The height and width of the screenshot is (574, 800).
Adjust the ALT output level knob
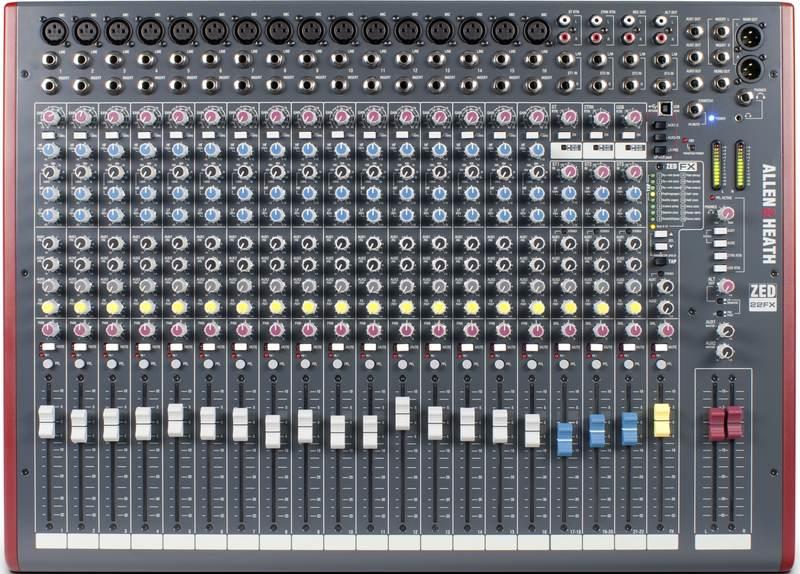point(726,286)
